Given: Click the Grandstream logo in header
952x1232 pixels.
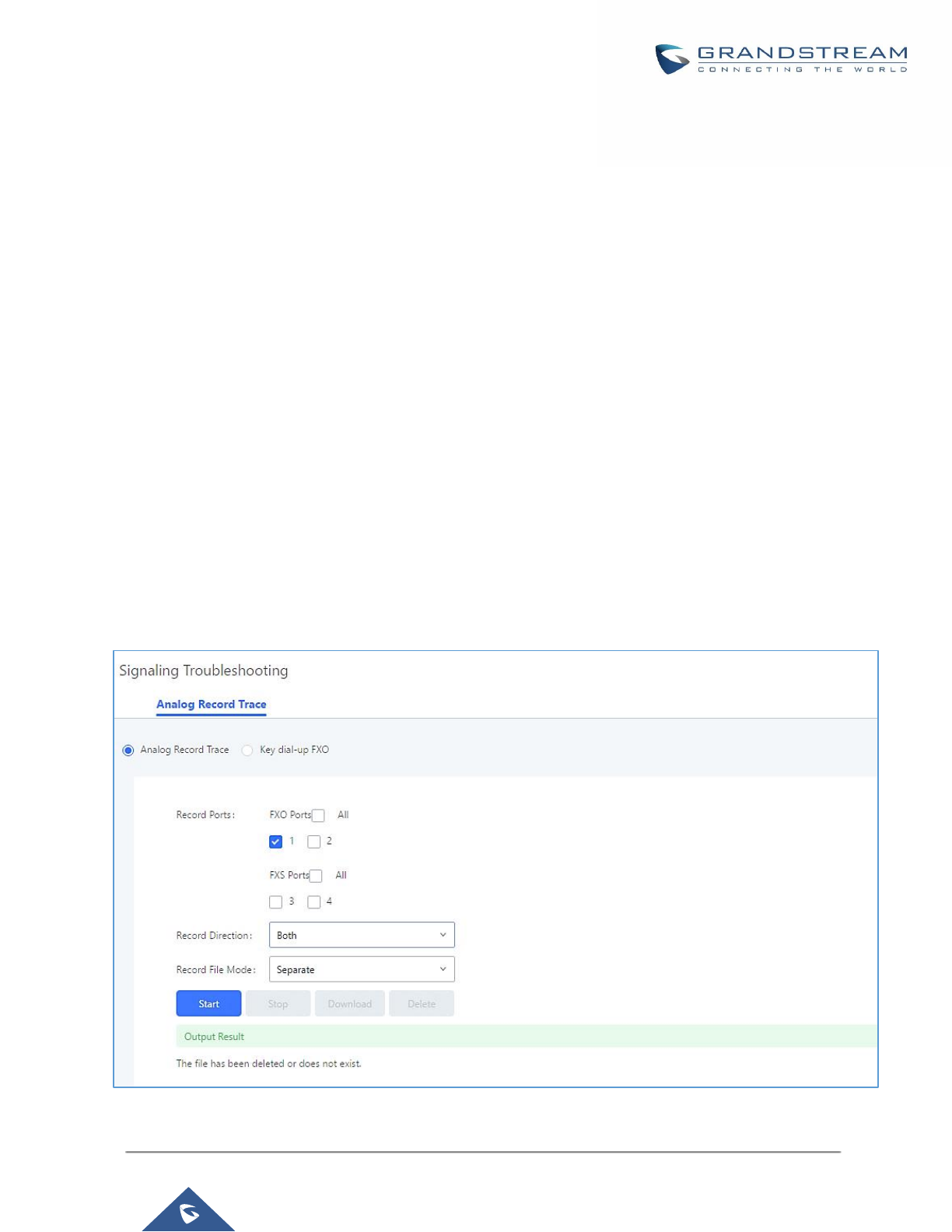Looking at the screenshot, I should (x=781, y=59).
